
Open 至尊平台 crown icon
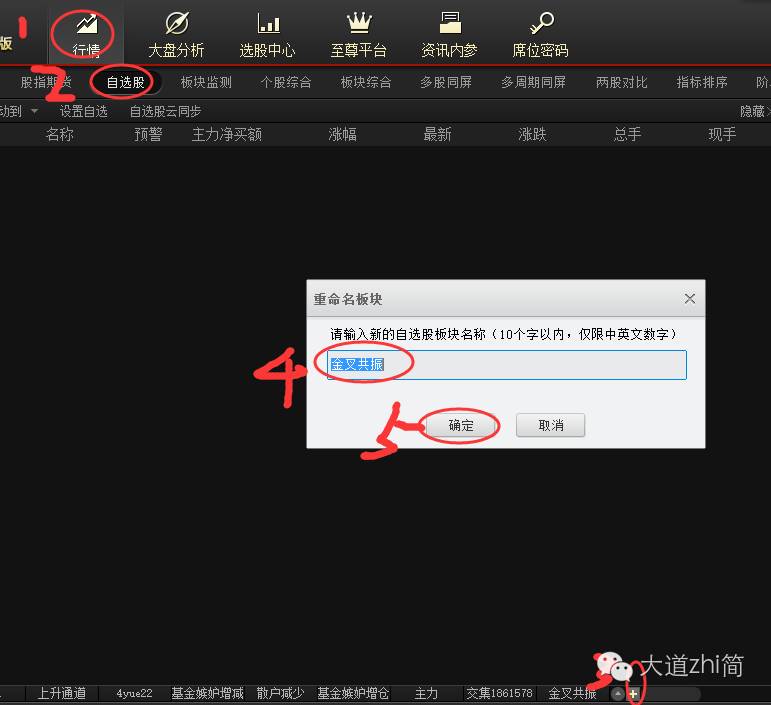click(x=358, y=34)
